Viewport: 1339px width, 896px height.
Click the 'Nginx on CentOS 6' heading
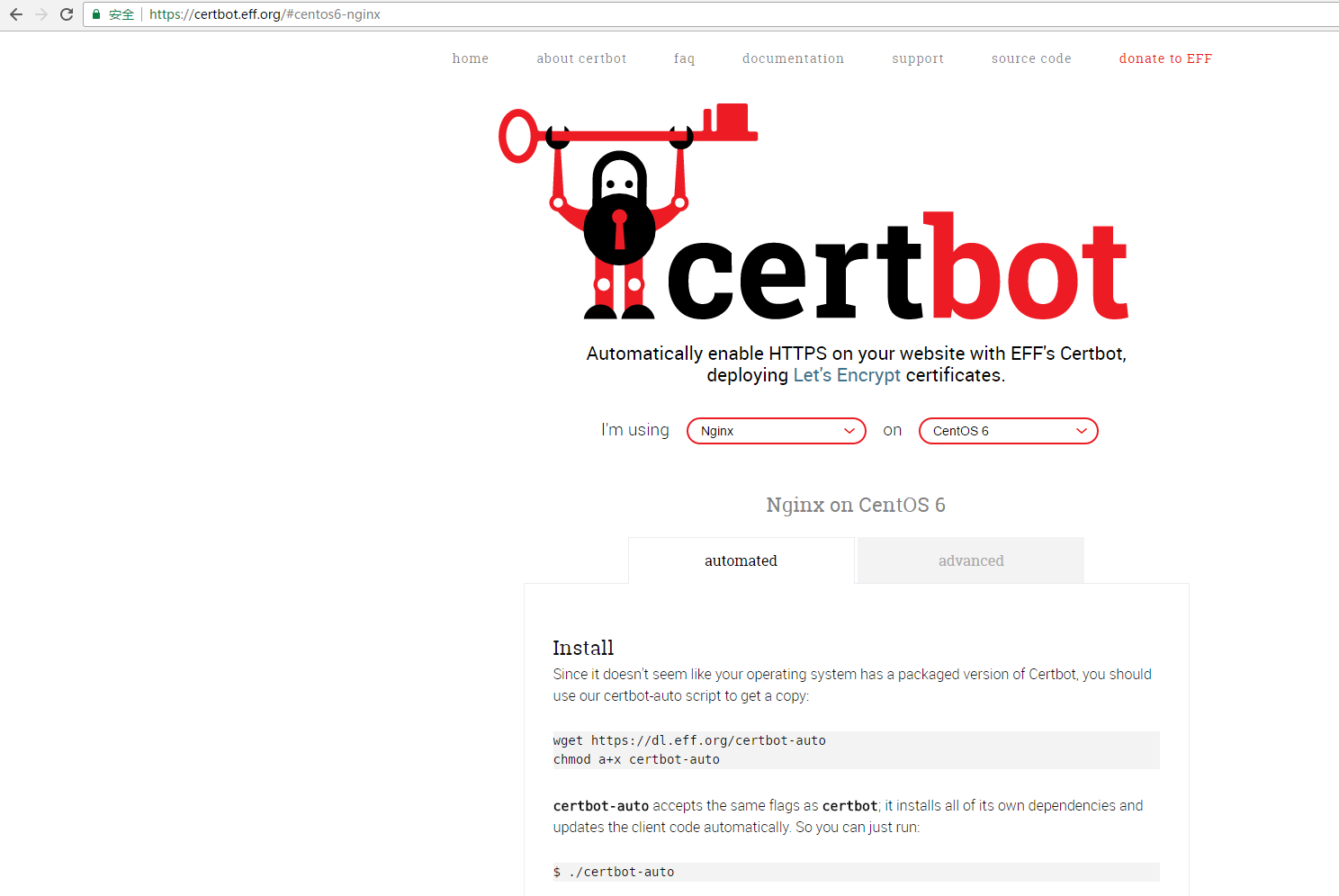click(856, 506)
